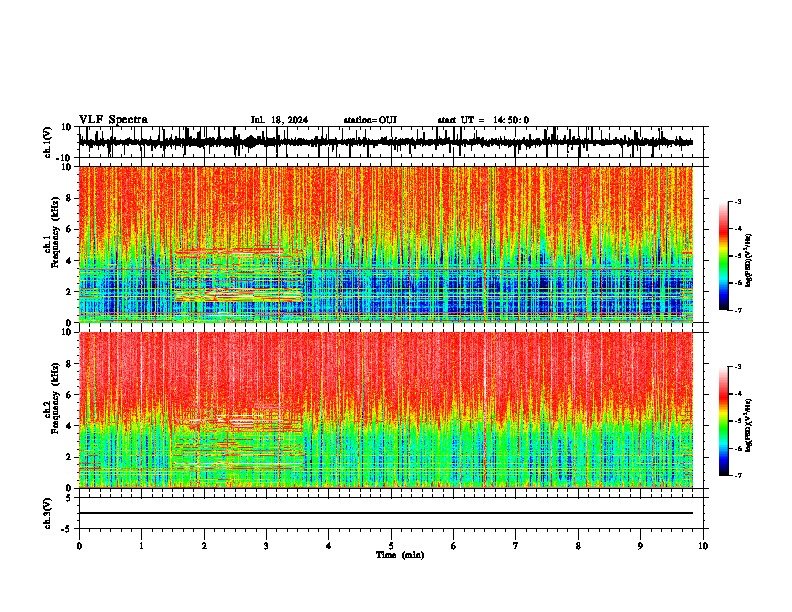Click the "-3" tick on ch.2 colorbar
Screen dimensions: 792x612
pos(737,367)
